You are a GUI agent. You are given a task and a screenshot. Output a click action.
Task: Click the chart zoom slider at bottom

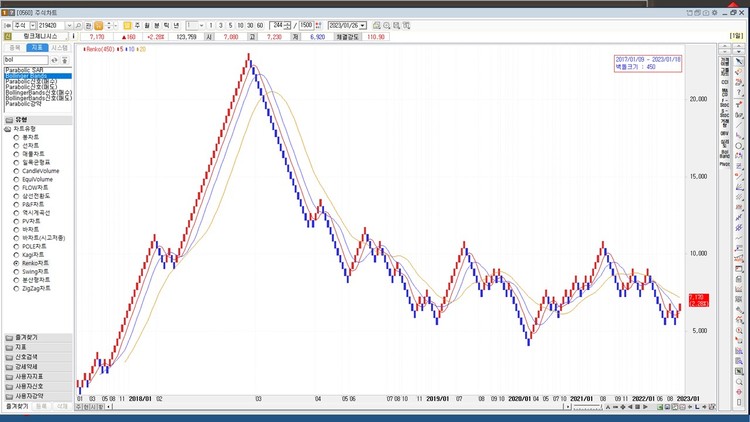tap(587, 407)
